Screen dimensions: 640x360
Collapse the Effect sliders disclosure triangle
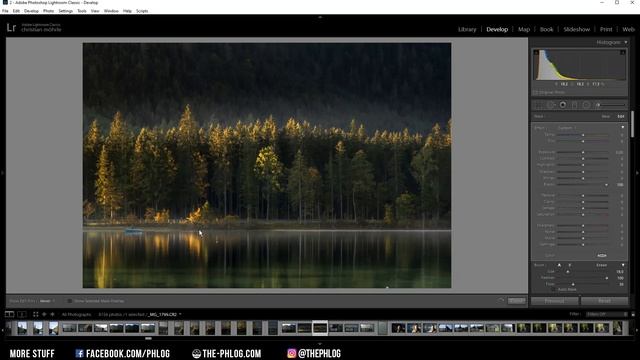click(x=622, y=127)
